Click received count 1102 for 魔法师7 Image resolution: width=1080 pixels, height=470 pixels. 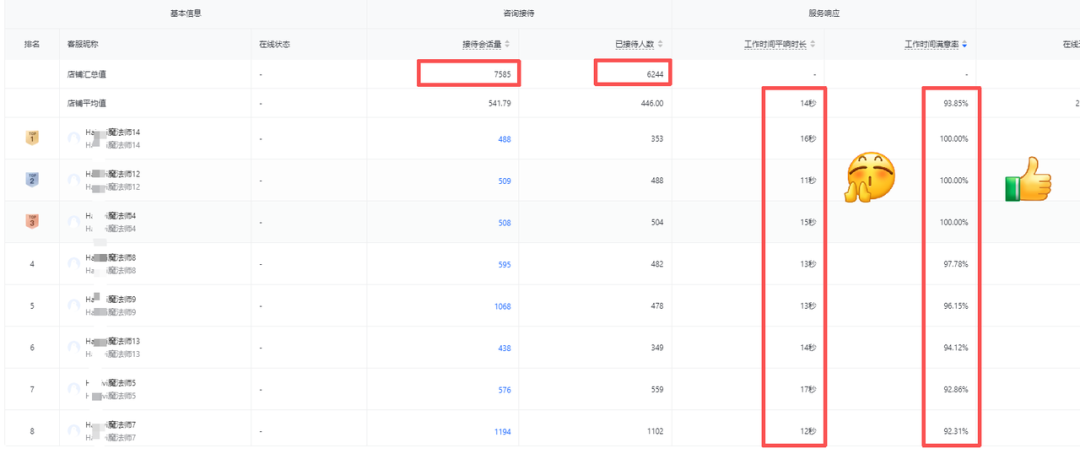click(x=655, y=432)
